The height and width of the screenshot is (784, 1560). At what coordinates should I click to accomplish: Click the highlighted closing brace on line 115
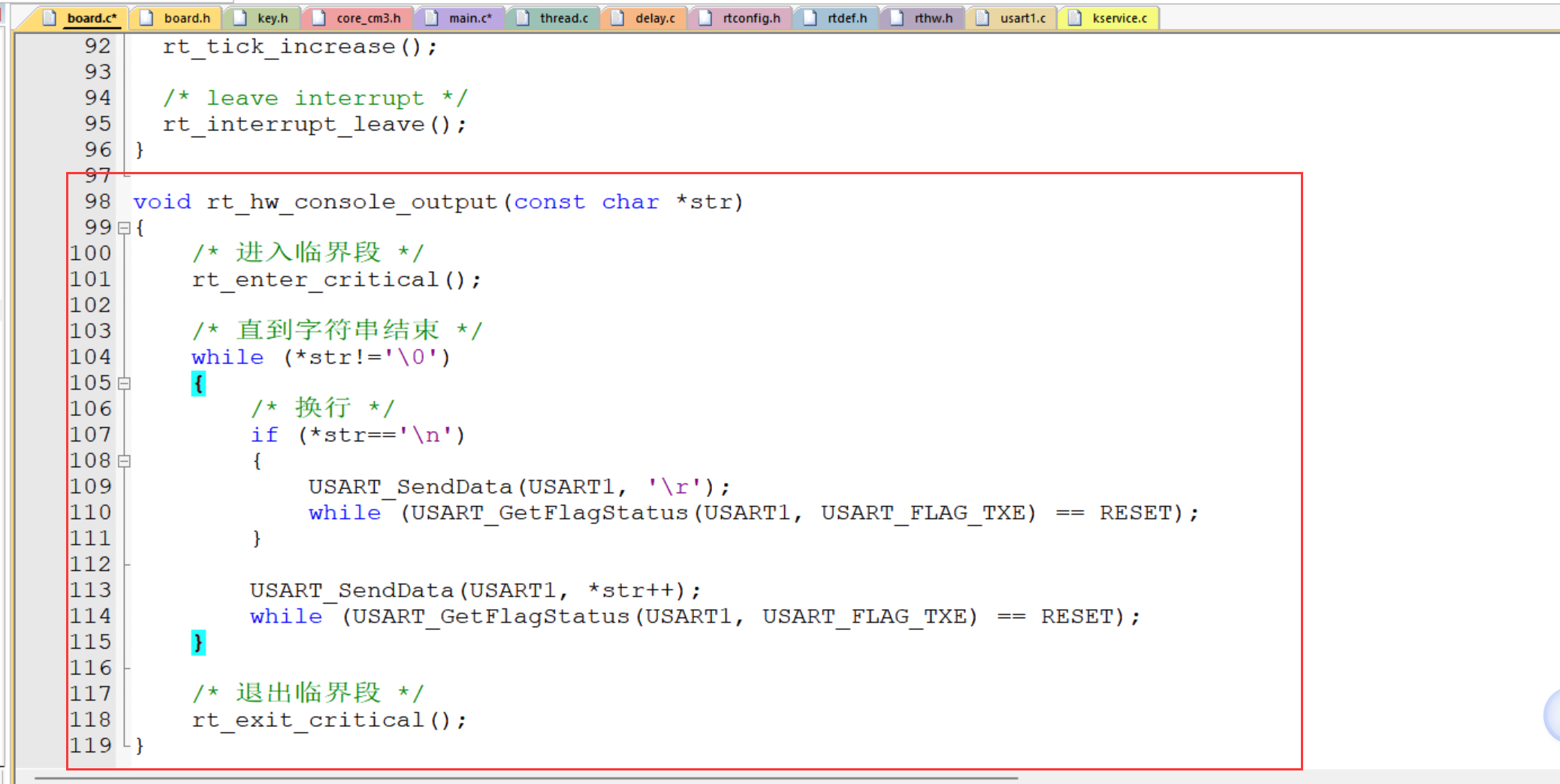198,643
